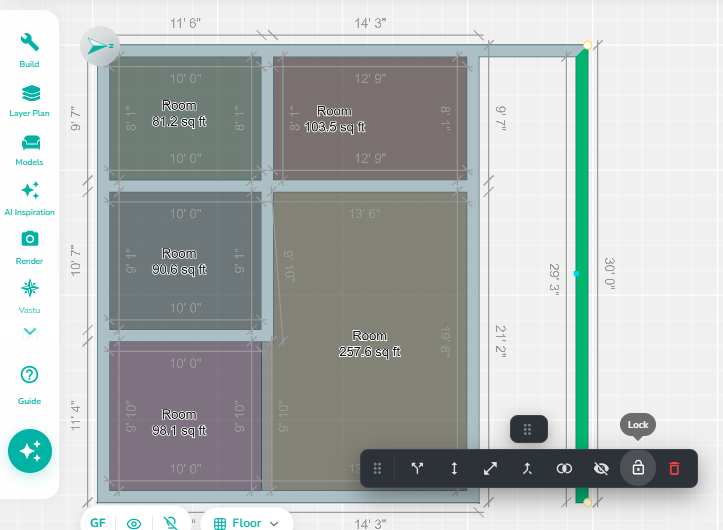Screen dimensions: 723x530
Task: Select the 81.2 sq ft room
Action: pyautogui.click(x=179, y=113)
